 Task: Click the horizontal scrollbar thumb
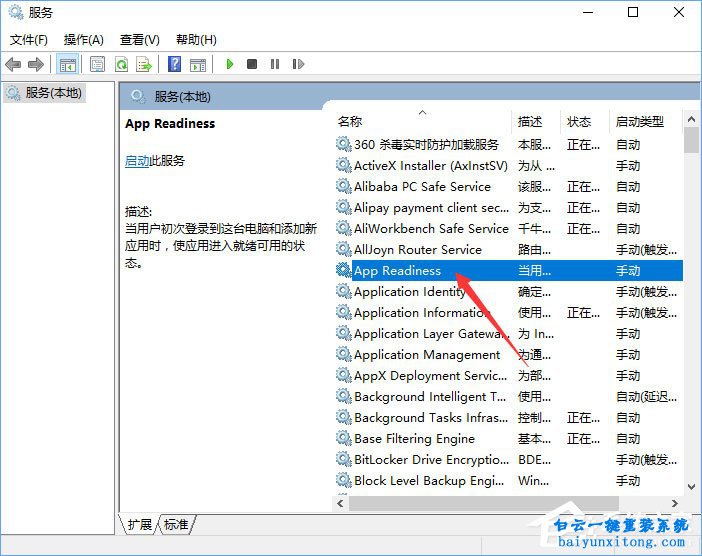click(x=484, y=503)
